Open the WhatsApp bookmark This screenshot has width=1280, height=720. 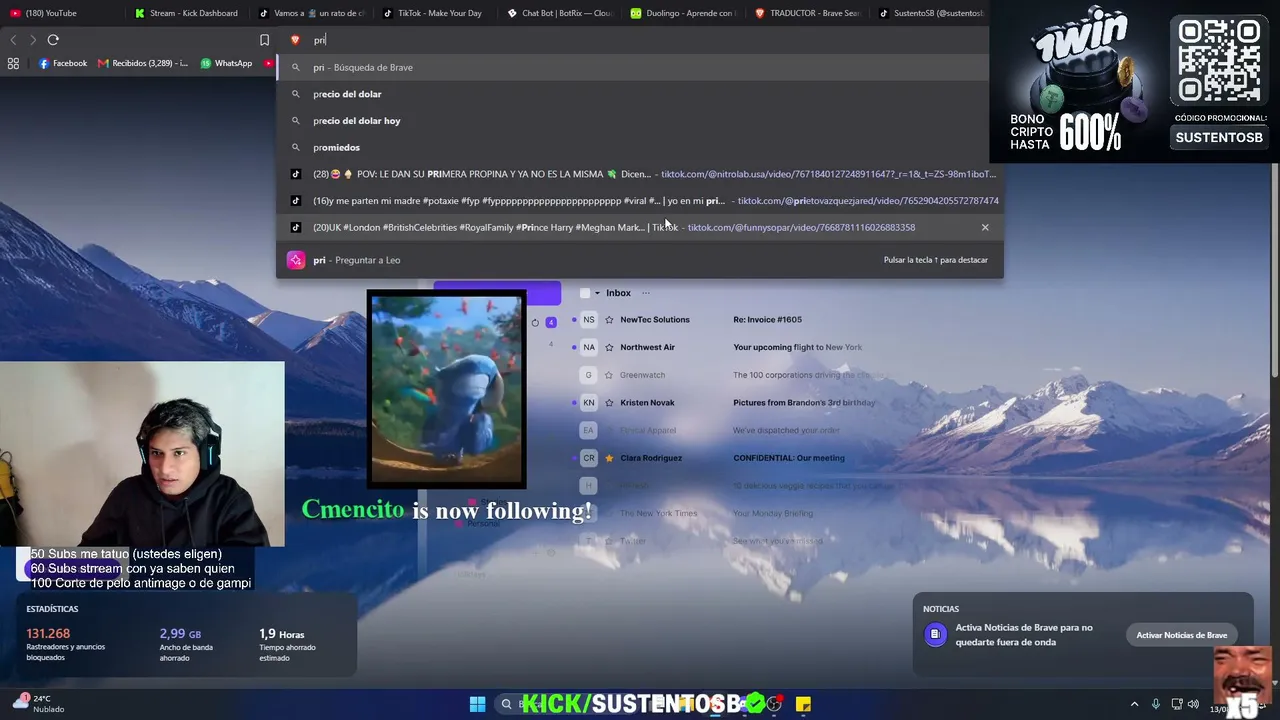tap(226, 63)
